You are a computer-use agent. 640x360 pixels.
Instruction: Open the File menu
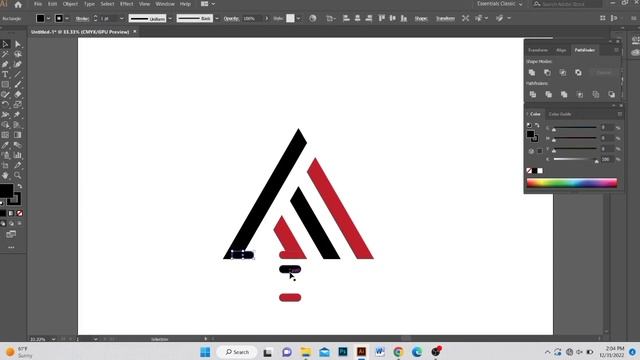pos(38,4)
